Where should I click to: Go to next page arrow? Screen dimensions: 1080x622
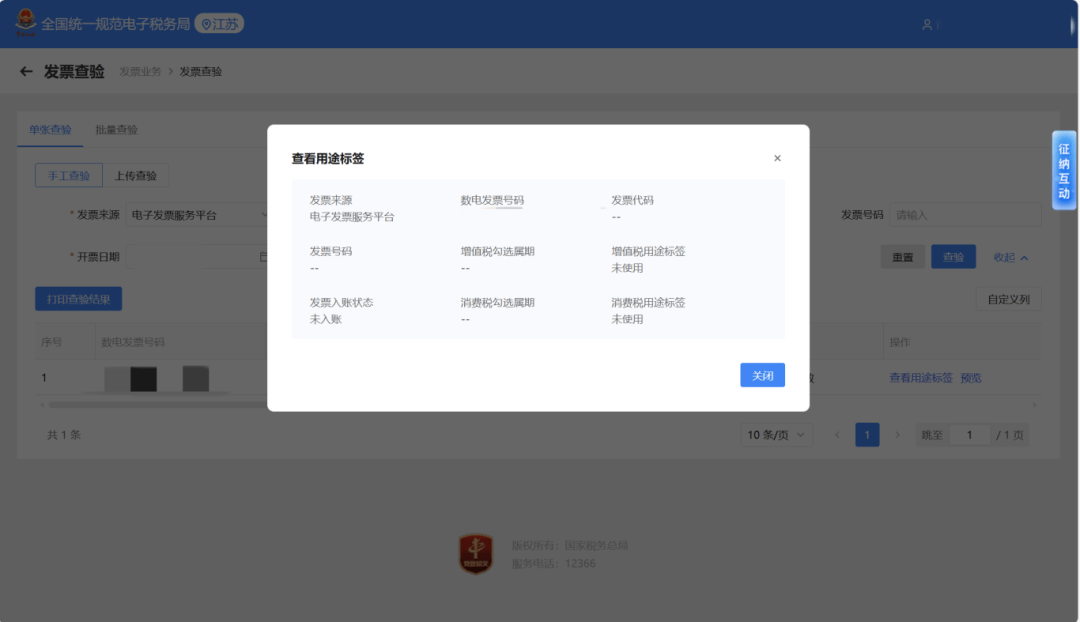tap(897, 435)
